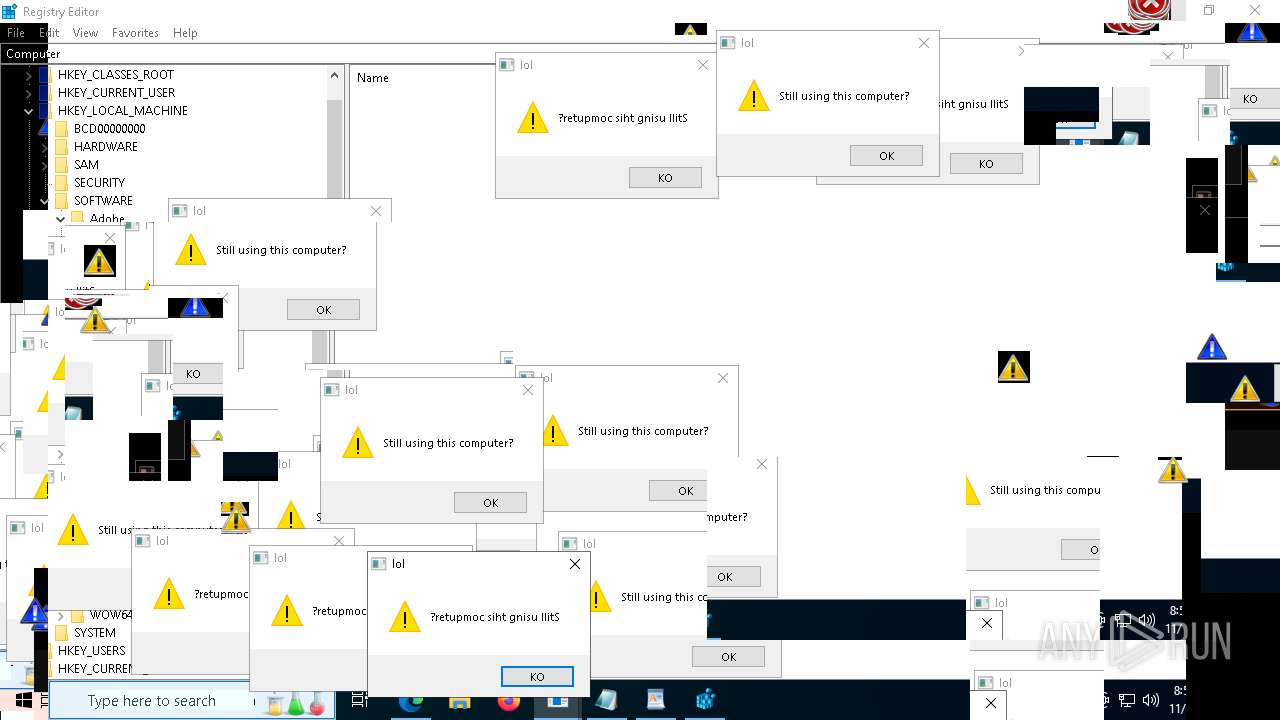Open the View menu in Registry Editor

tap(85, 33)
